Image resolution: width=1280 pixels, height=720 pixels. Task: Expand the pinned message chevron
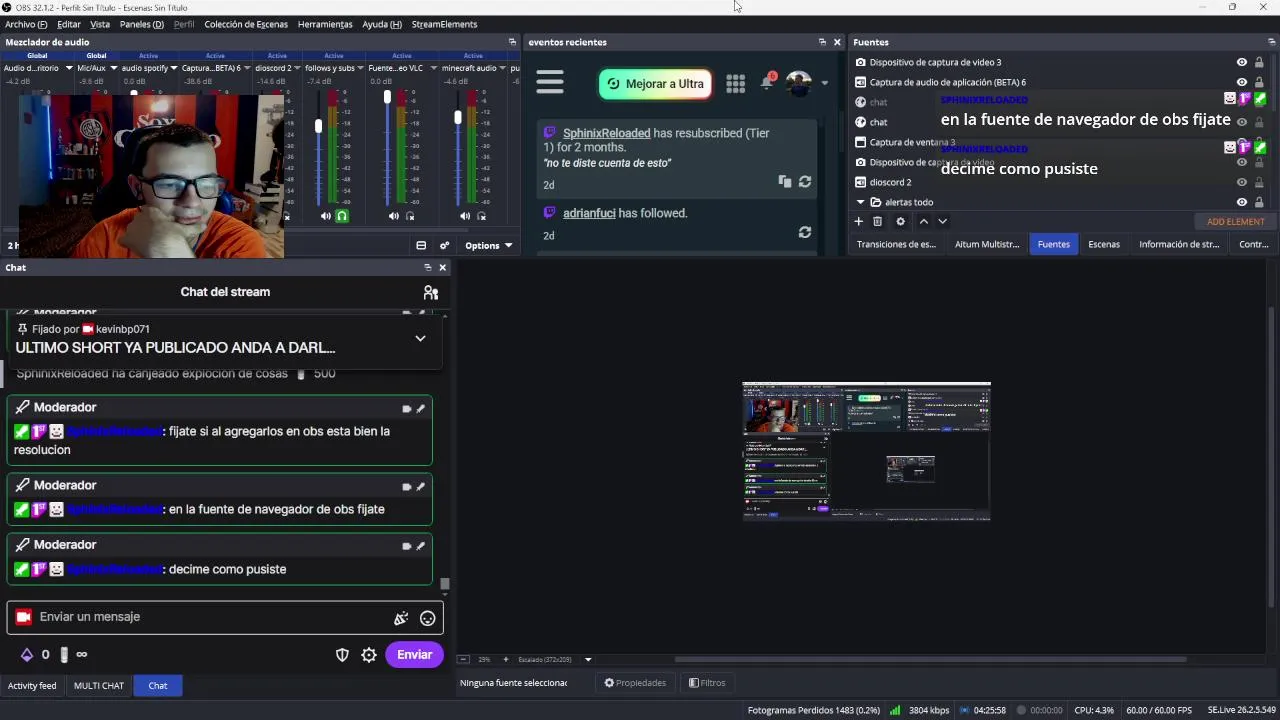click(x=420, y=338)
